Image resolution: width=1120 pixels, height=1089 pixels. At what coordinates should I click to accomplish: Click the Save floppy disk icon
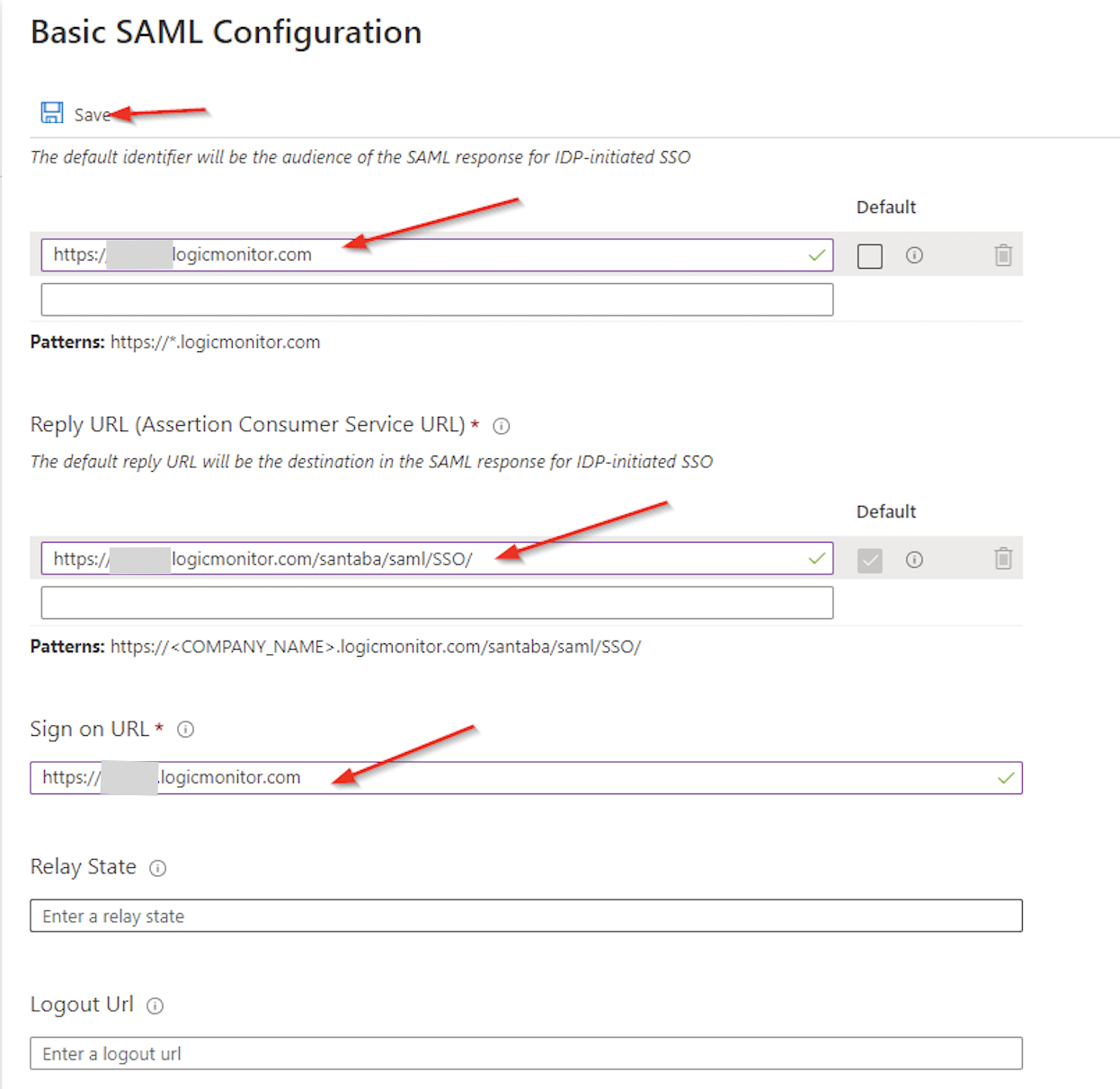click(53, 111)
